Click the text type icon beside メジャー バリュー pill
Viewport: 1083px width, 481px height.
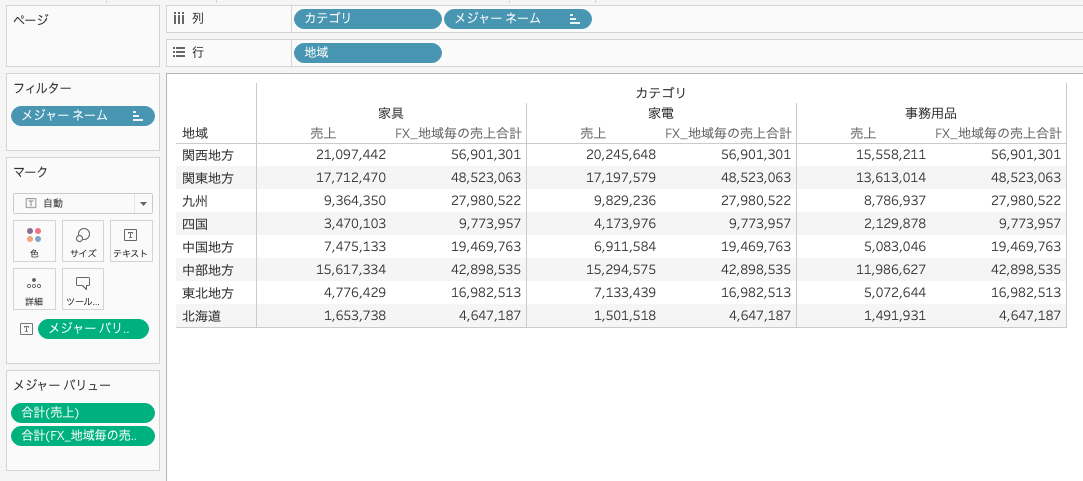coord(26,329)
